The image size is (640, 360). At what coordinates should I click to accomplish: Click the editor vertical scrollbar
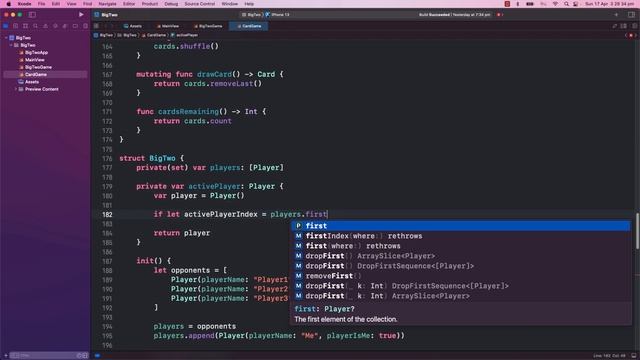[637, 231]
